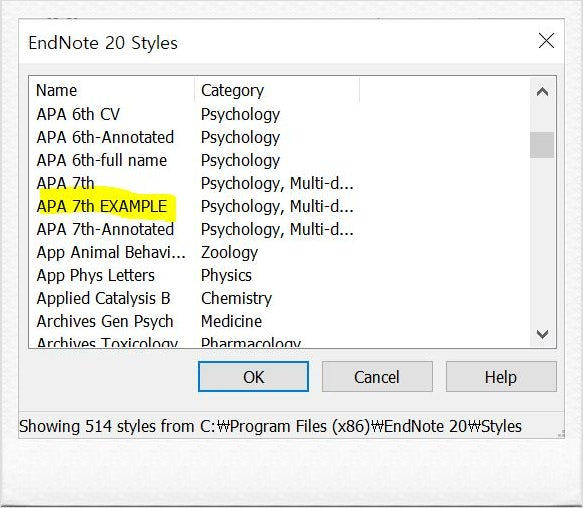Open Help for the styles dialog

click(x=501, y=377)
